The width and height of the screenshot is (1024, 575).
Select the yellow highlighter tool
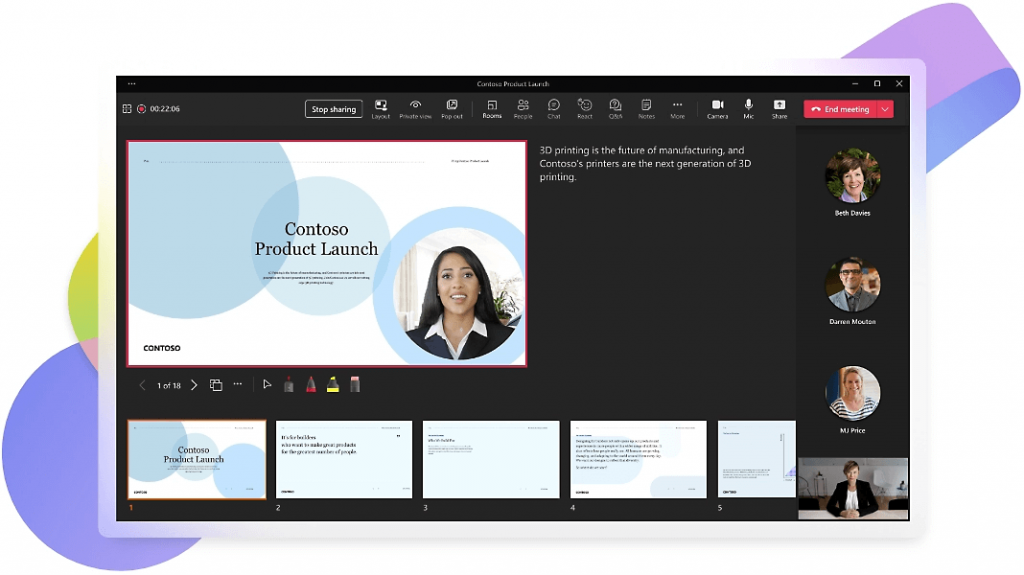(332, 384)
